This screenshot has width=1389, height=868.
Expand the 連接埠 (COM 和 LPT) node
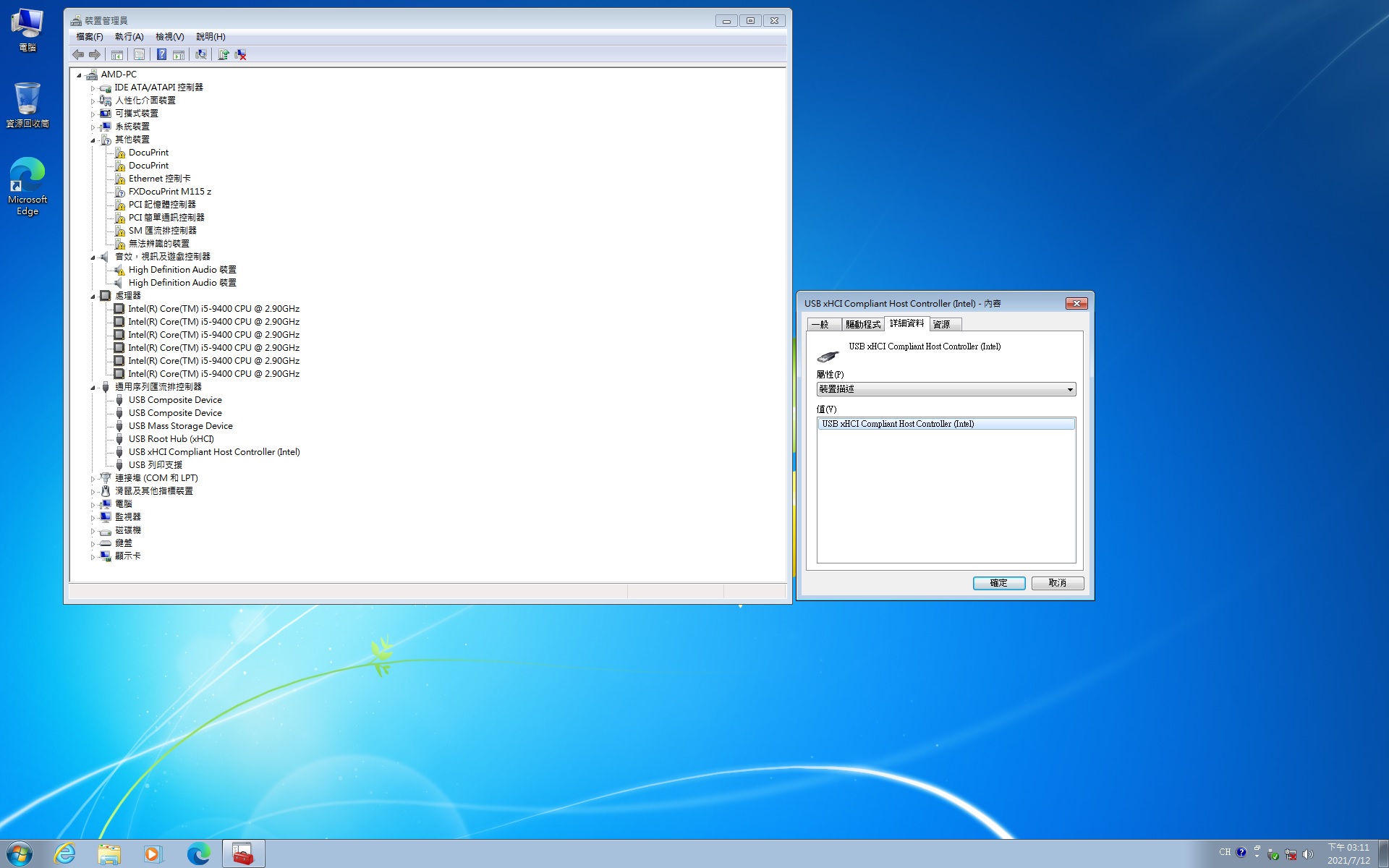tap(93, 478)
